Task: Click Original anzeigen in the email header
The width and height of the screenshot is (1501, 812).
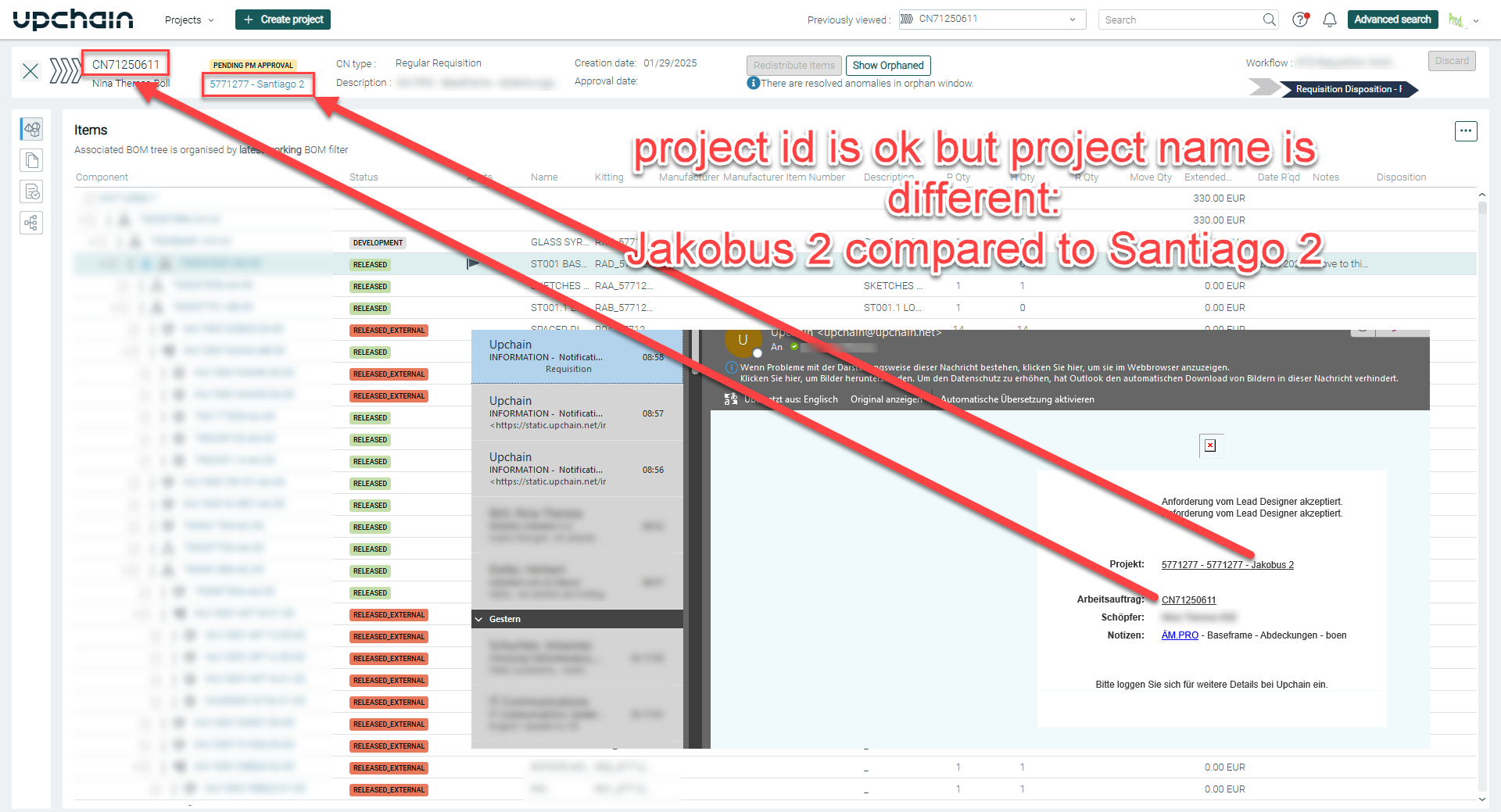Action: (886, 399)
